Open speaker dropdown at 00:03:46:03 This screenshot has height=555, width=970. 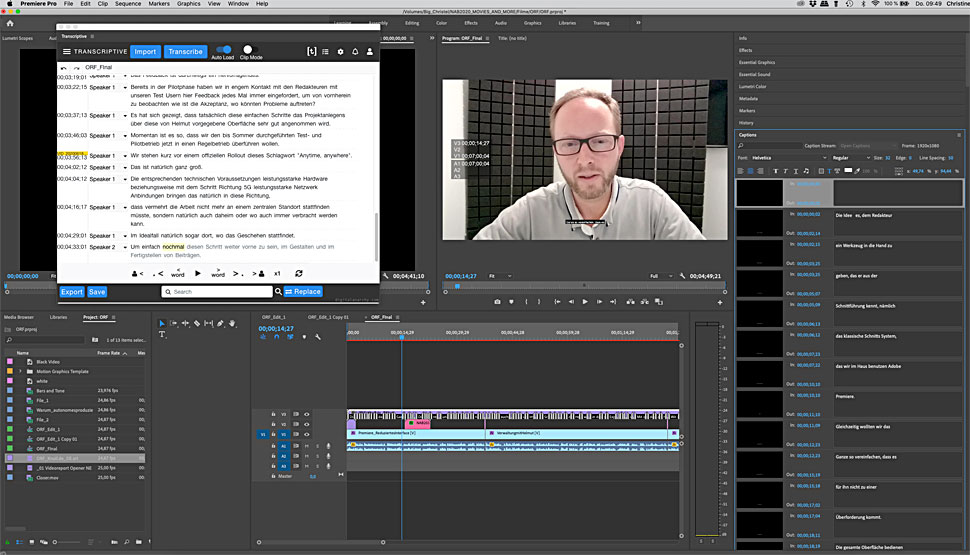125,136
